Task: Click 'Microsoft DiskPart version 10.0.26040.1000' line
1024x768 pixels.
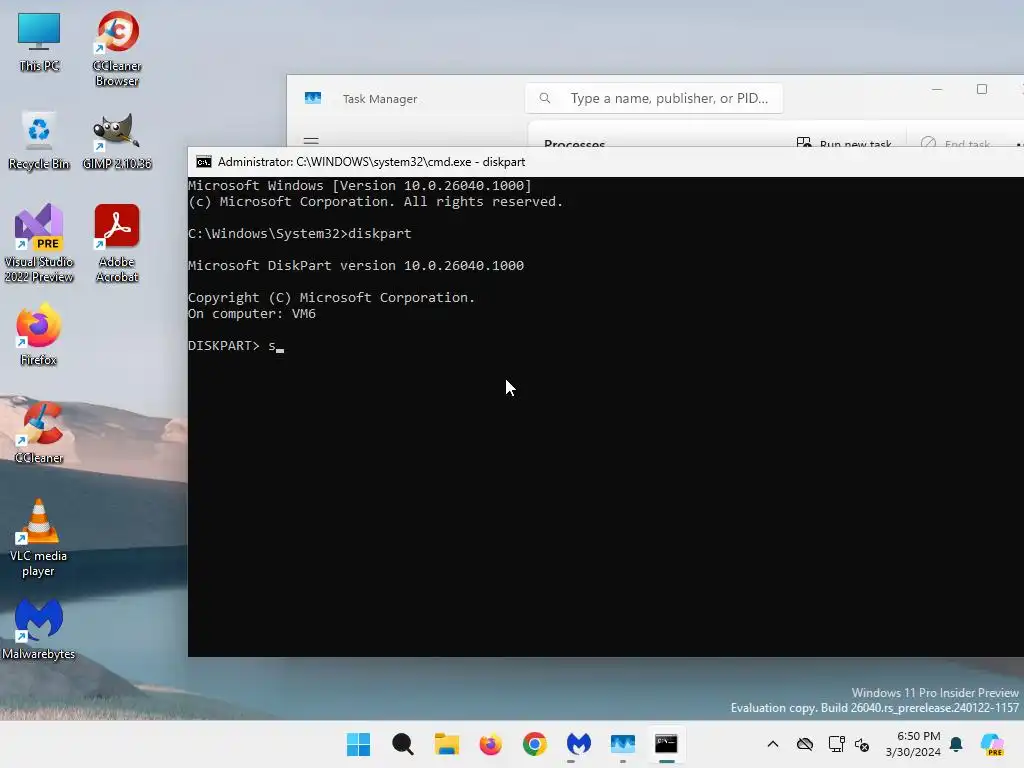Action: tap(356, 265)
